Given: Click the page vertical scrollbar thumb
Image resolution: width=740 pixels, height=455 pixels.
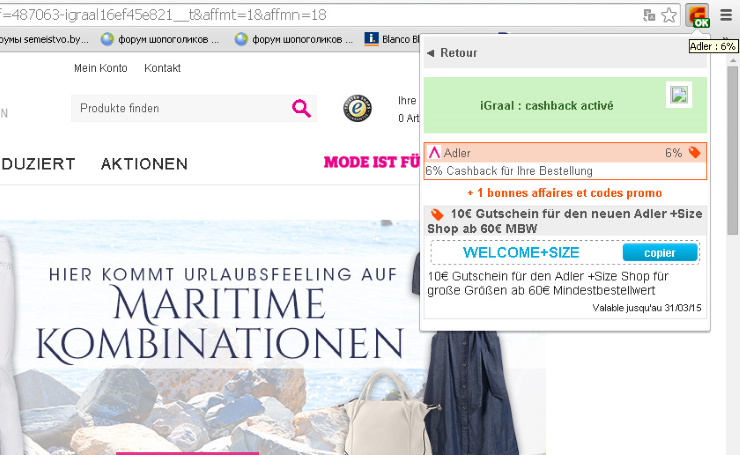Looking at the screenshot, I should (732, 150).
